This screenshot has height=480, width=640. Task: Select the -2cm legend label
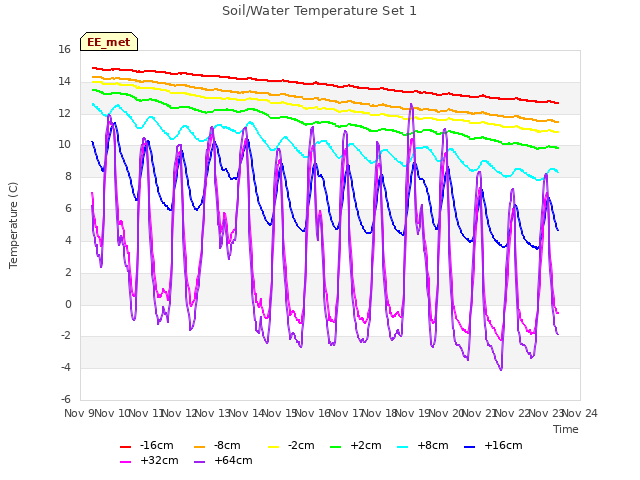(301, 445)
